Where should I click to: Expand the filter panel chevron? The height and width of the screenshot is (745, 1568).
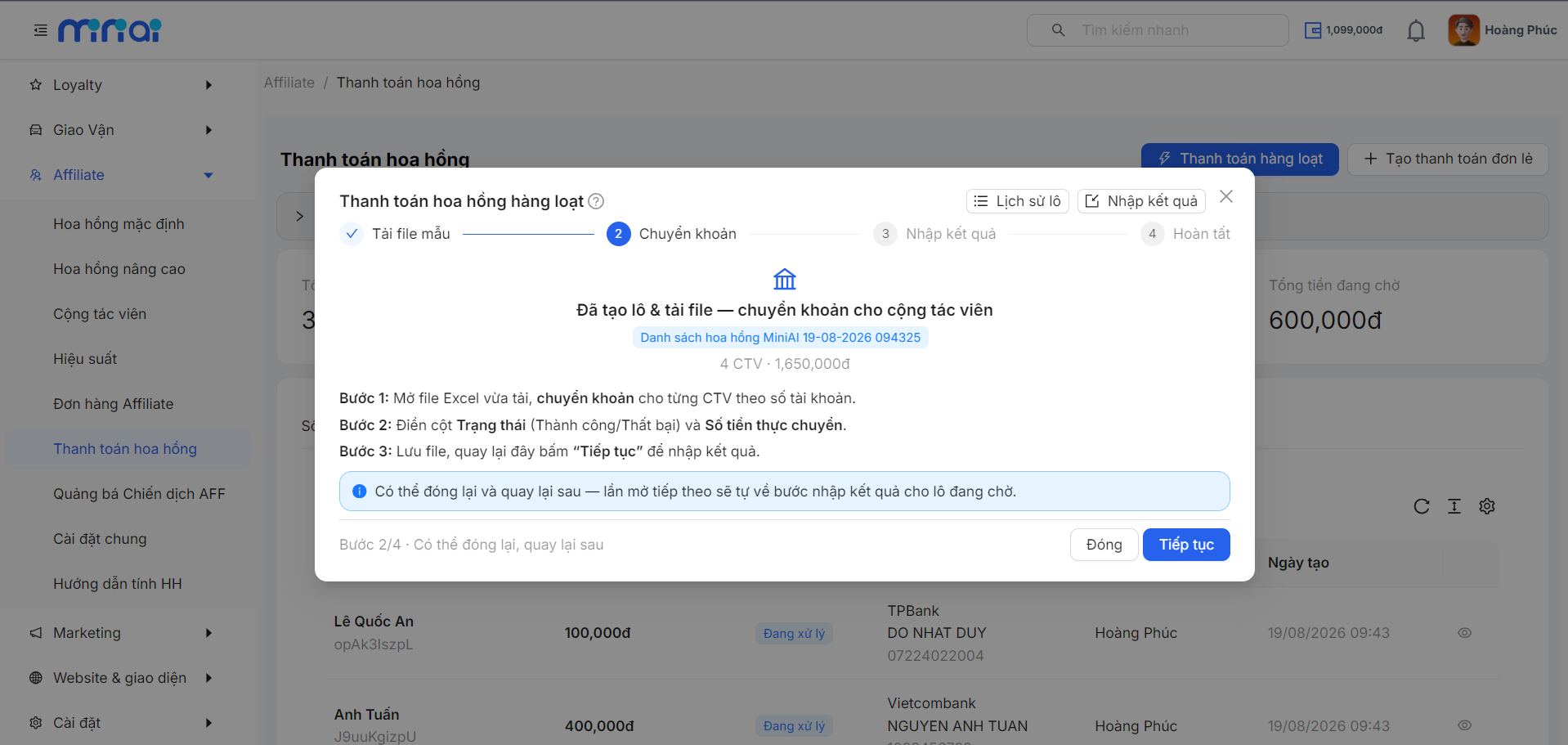click(x=299, y=217)
